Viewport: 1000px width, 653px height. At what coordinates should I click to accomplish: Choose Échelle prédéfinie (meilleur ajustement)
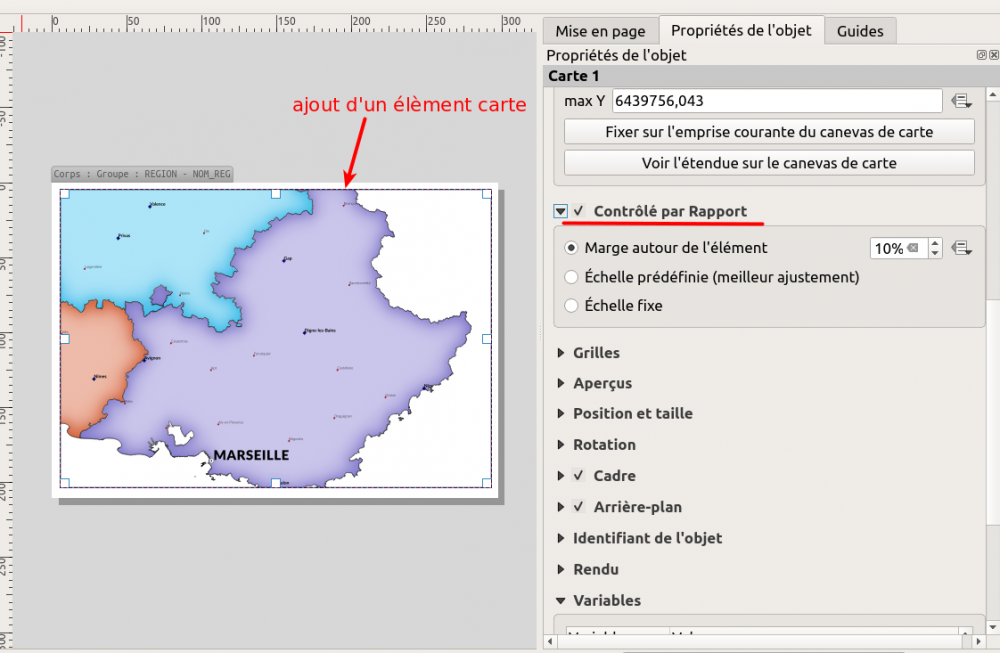click(x=570, y=277)
